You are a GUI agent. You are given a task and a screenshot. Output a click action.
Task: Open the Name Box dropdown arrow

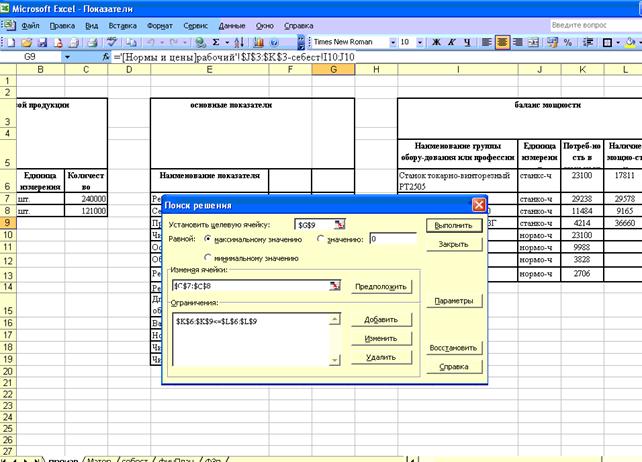pyautogui.click(x=67, y=57)
